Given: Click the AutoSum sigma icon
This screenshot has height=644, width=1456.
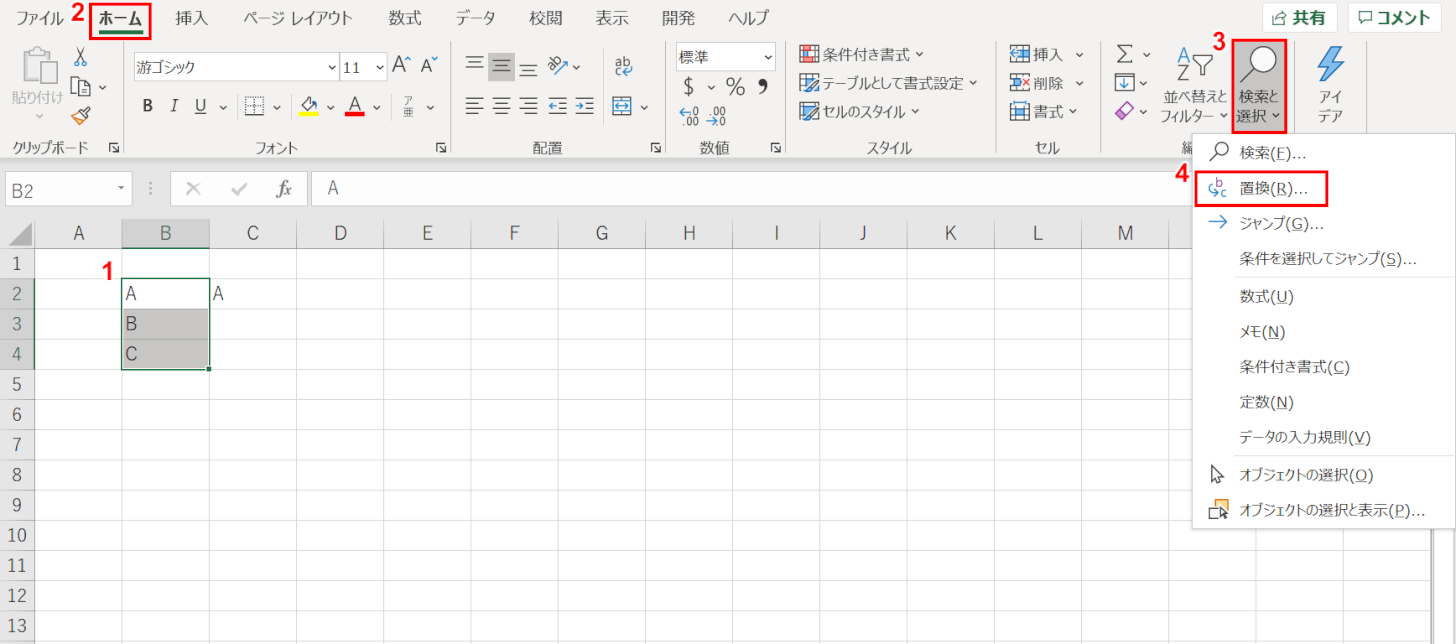Looking at the screenshot, I should coord(1124,54).
